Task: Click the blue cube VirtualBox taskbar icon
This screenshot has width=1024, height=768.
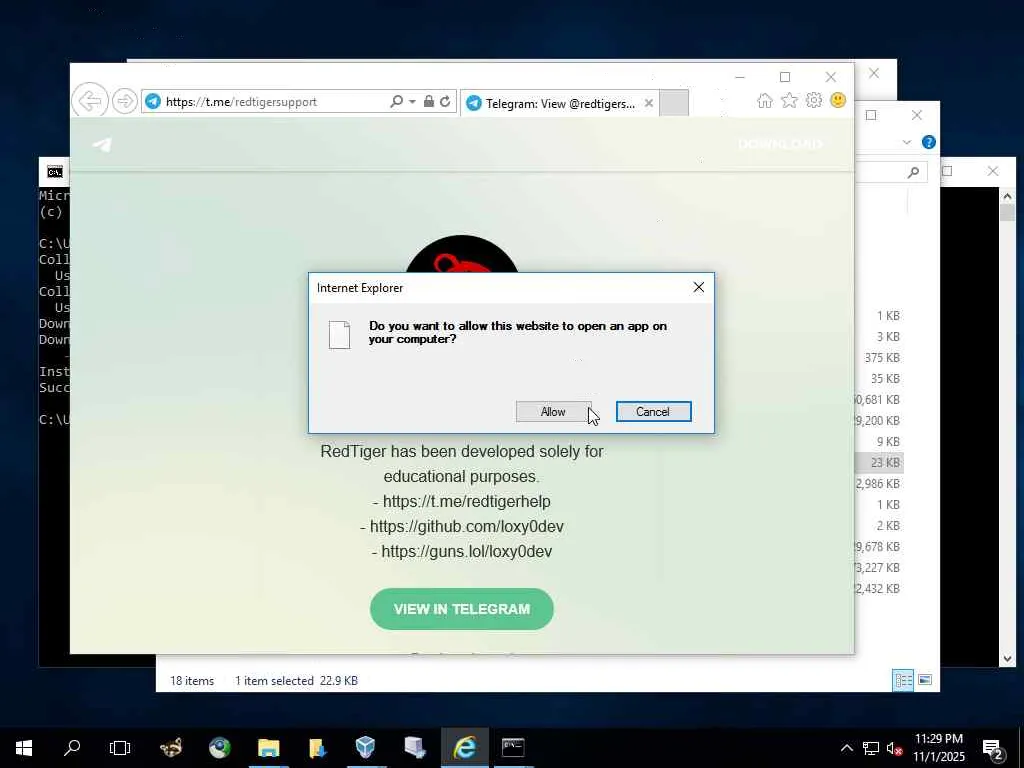Action: [x=366, y=748]
